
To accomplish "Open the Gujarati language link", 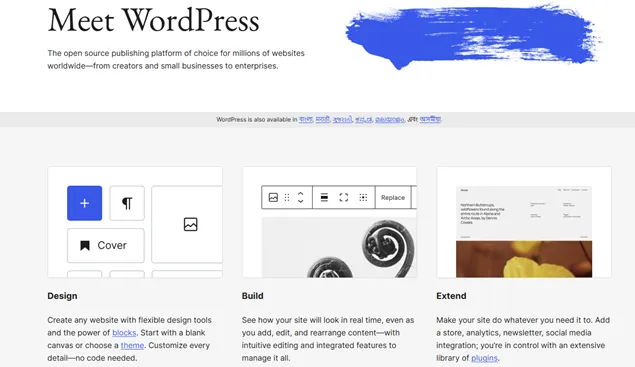I will click(343, 119).
